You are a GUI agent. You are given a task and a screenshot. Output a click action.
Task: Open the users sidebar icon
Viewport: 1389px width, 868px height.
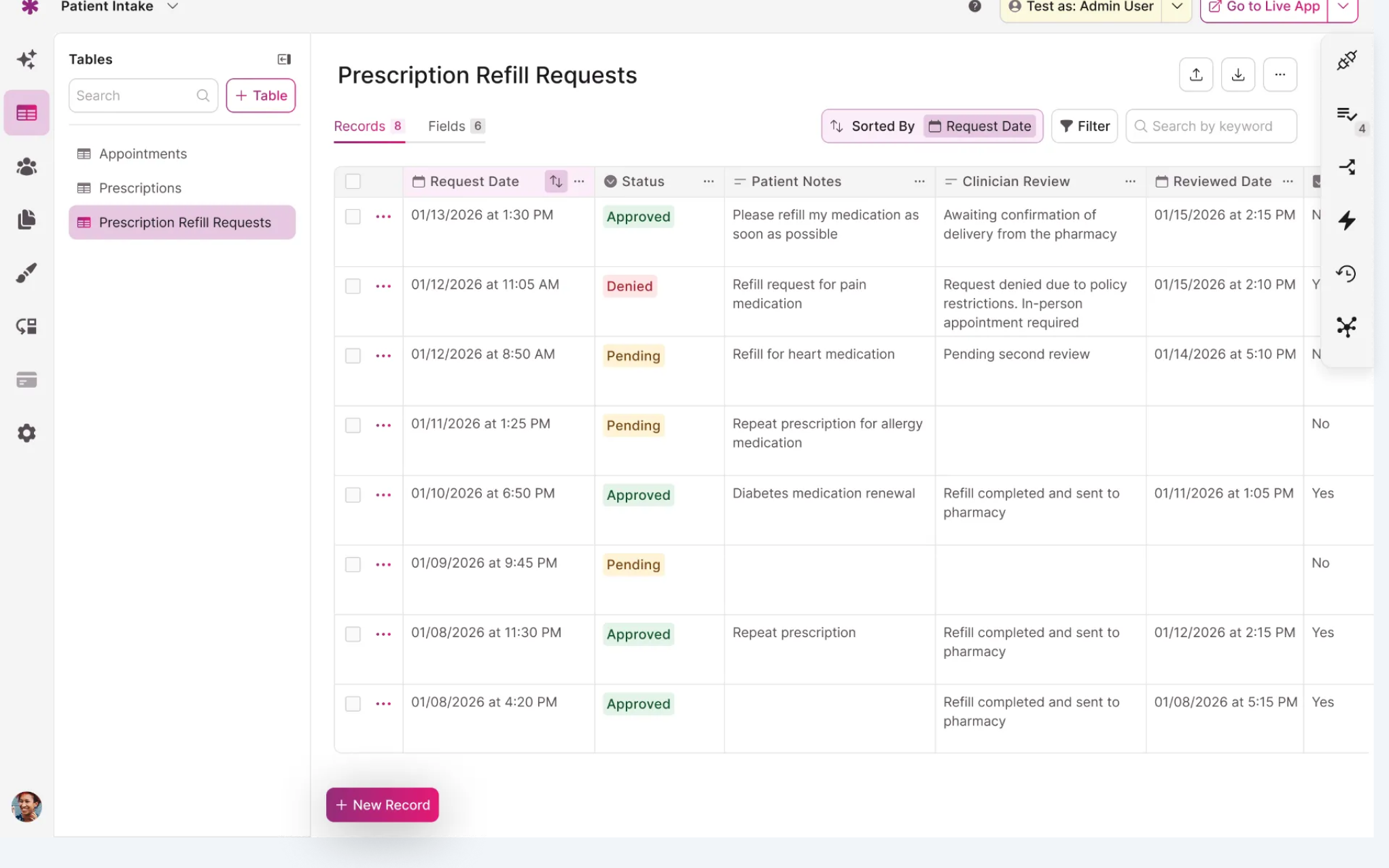(27, 166)
